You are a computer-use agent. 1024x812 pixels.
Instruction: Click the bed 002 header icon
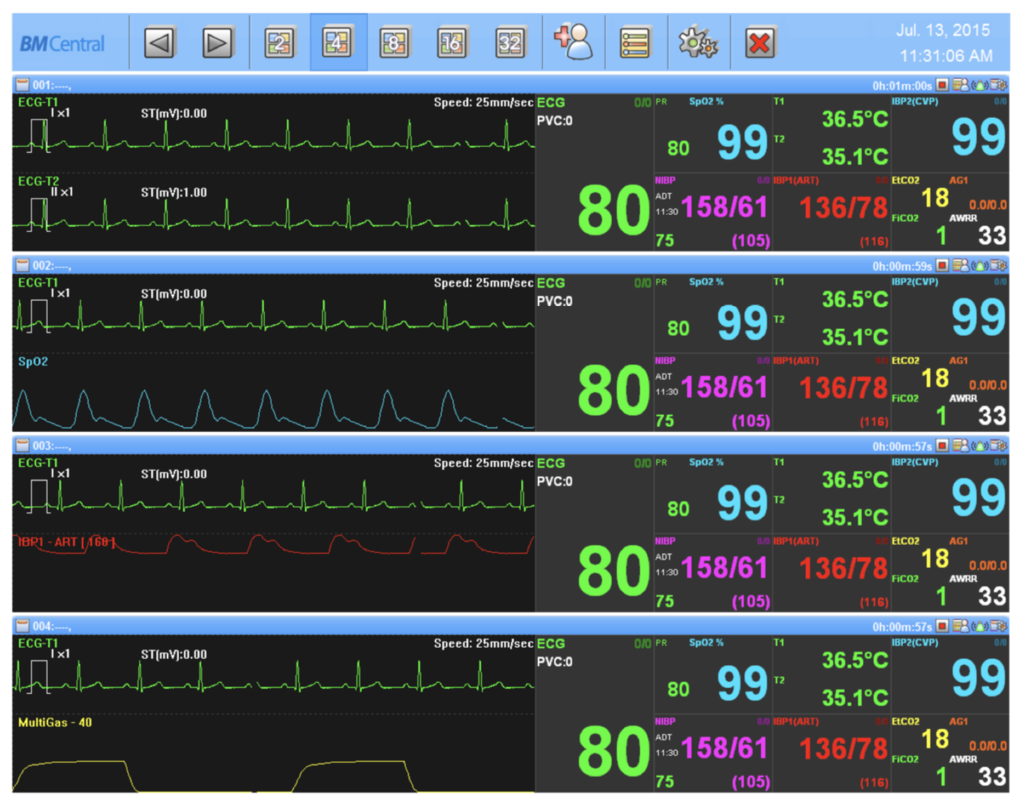[x=22, y=265]
